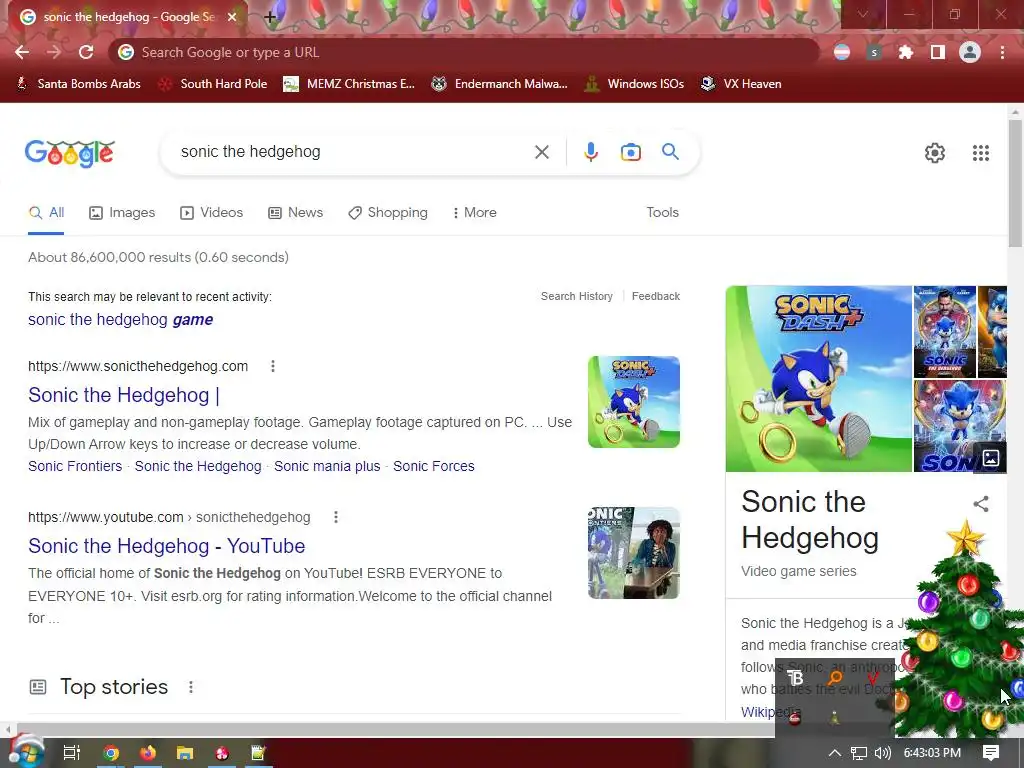Start voice search with the microphone
Viewport: 1024px width, 768px height.
point(590,152)
